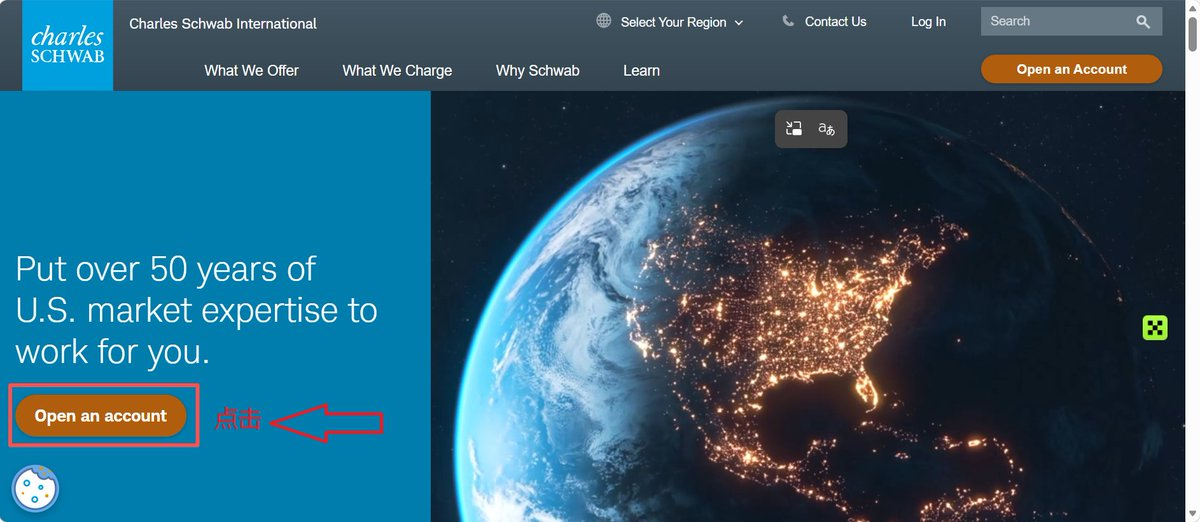Open the Why Schwab menu
Image resolution: width=1200 pixels, height=522 pixels.
pos(537,71)
